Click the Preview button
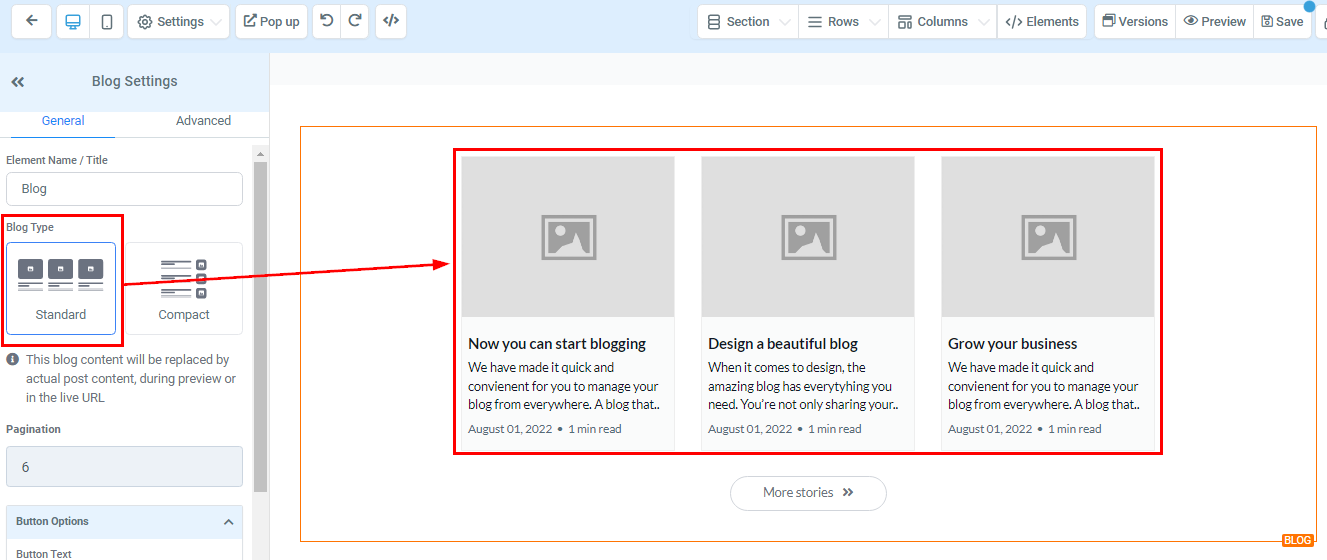The width and height of the screenshot is (1327, 560). (x=1214, y=21)
